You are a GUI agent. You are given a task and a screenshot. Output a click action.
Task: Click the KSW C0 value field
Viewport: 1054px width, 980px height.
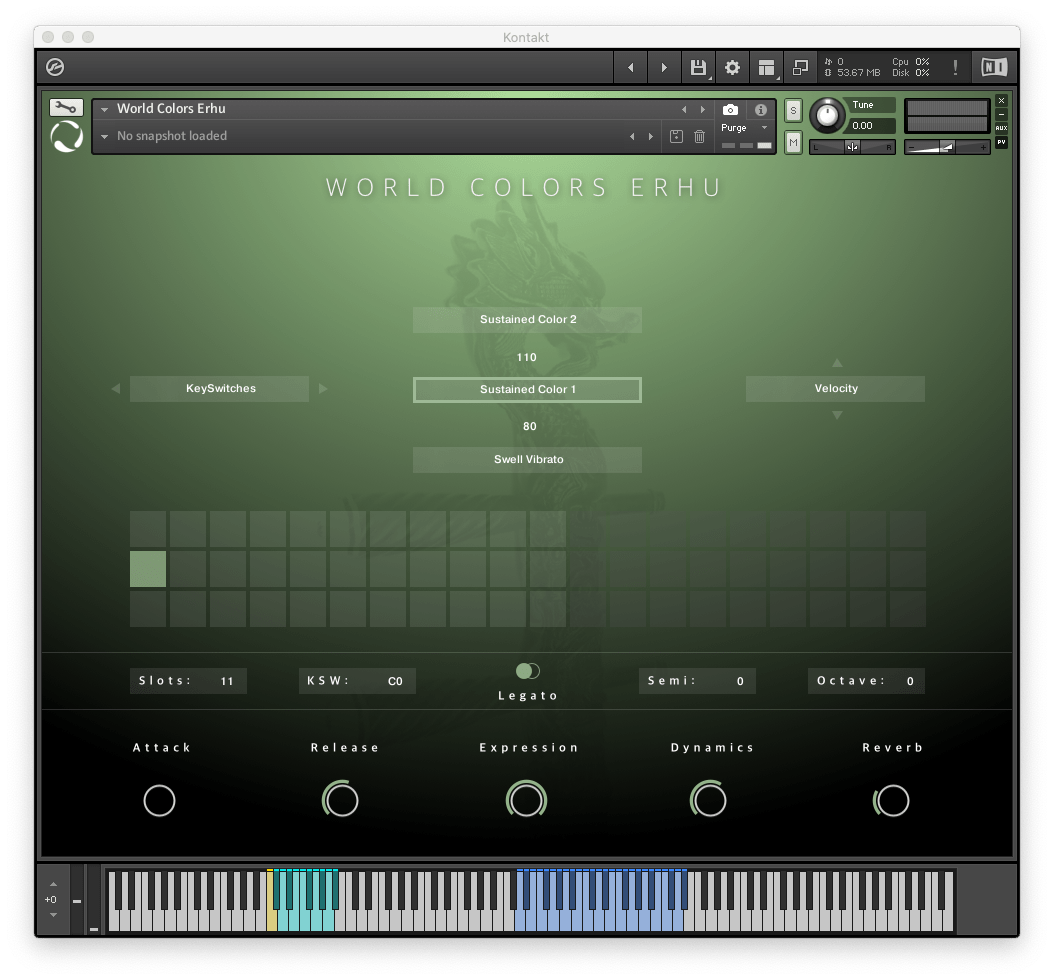tap(357, 681)
